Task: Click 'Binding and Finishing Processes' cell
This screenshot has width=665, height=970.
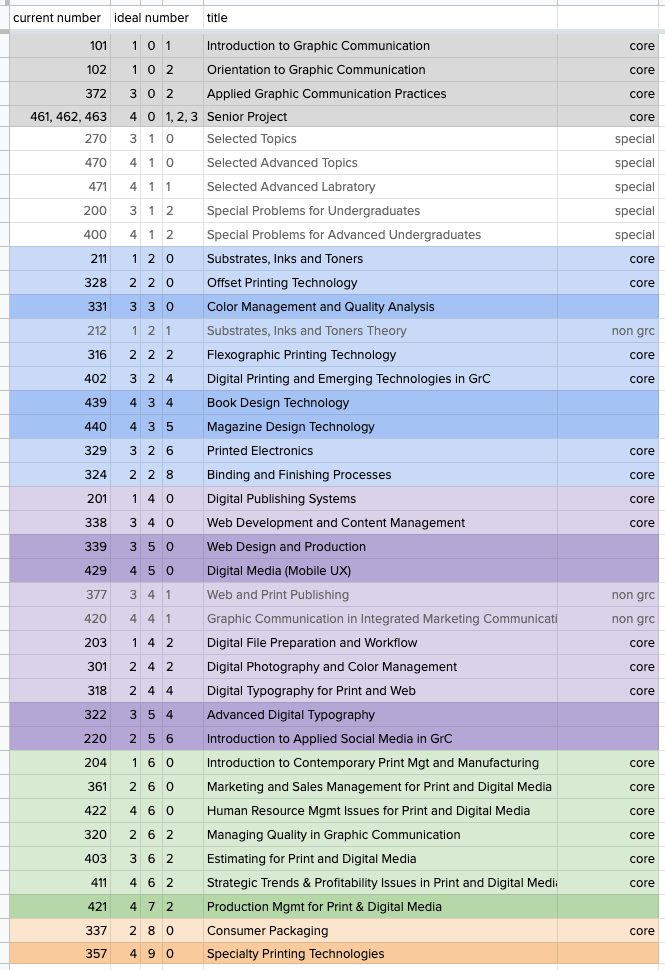Action: coord(380,475)
